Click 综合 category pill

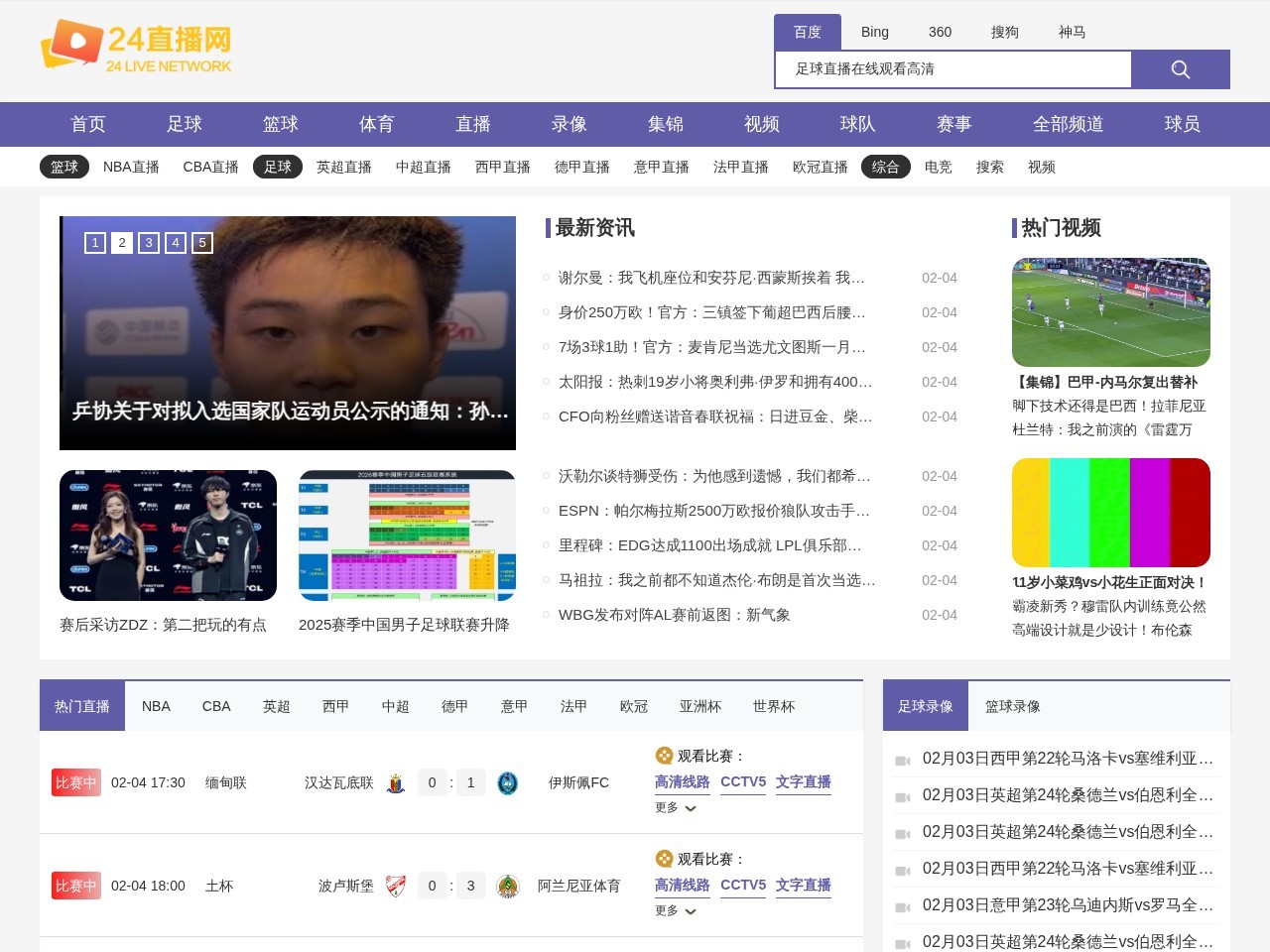tap(886, 167)
